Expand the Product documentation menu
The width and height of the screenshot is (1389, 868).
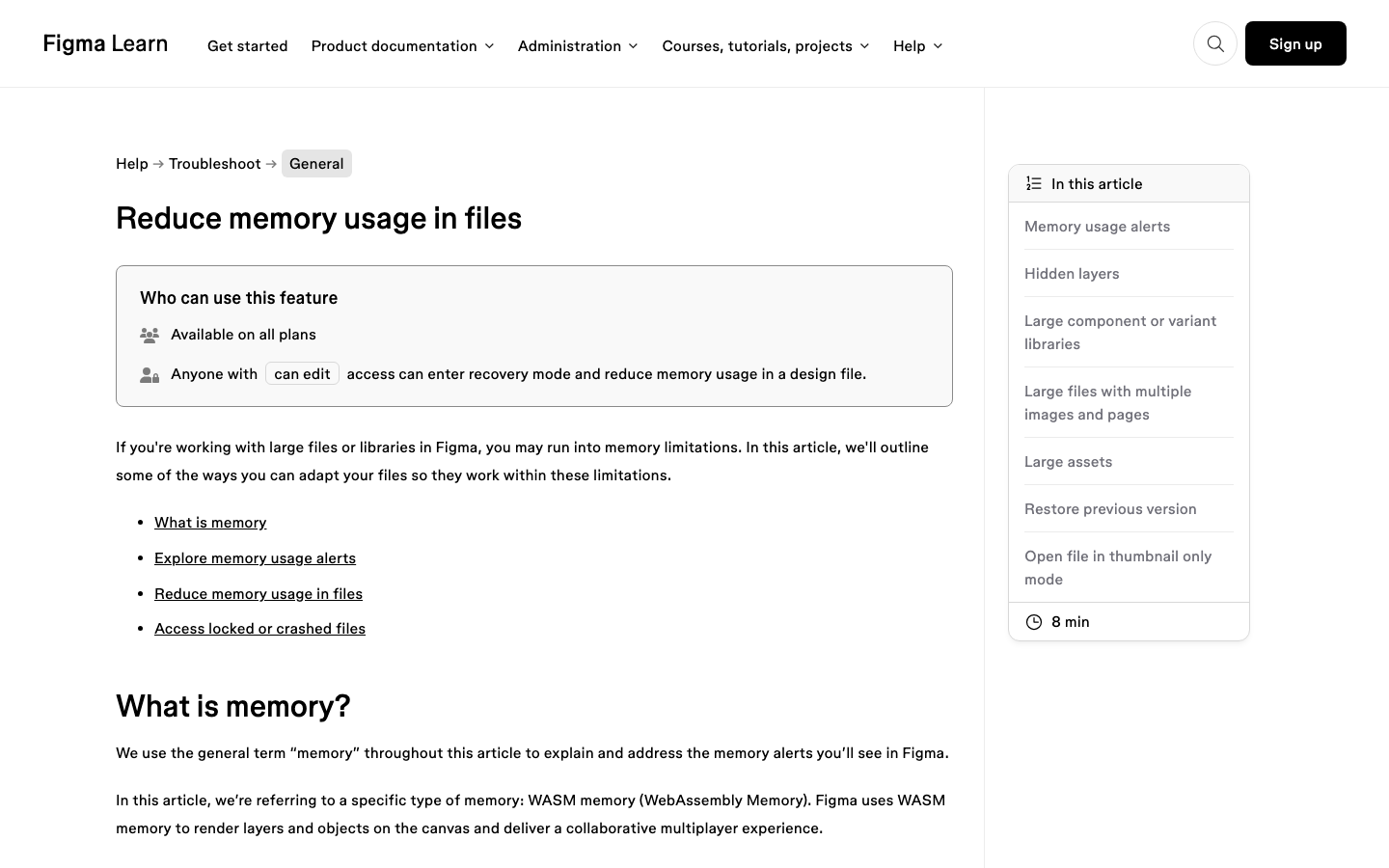point(402,45)
